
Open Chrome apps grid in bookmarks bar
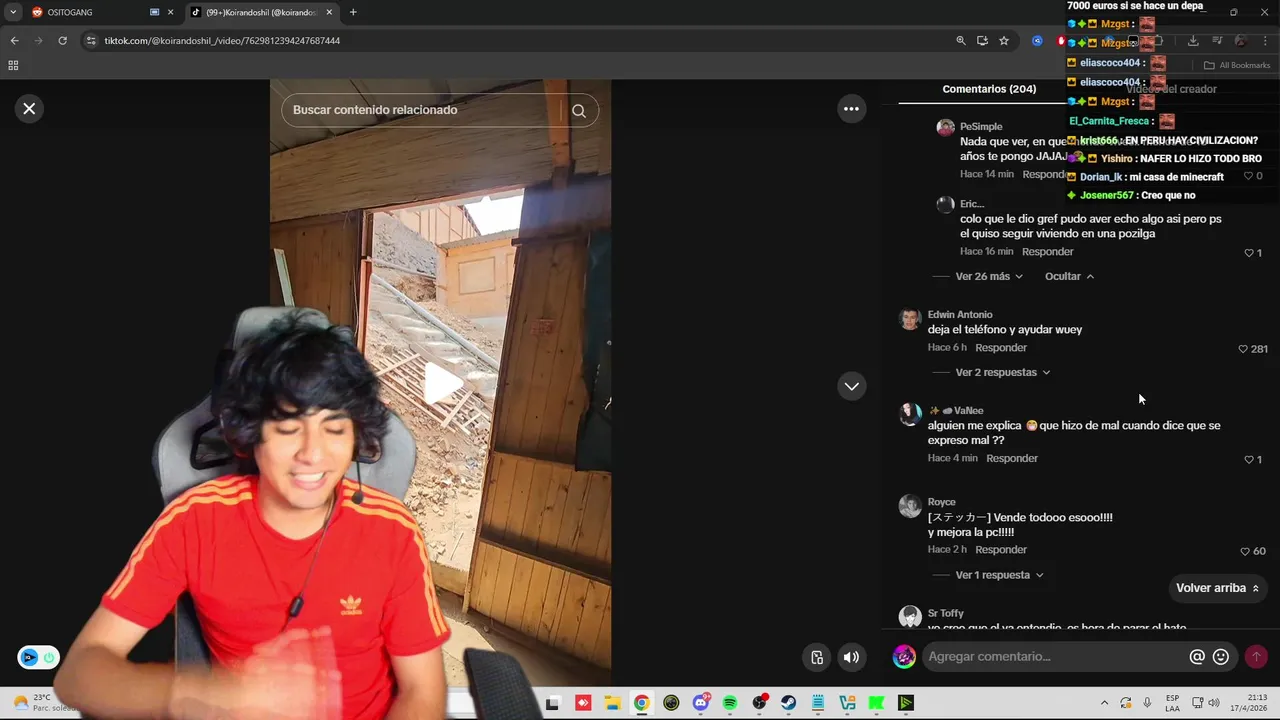point(13,65)
